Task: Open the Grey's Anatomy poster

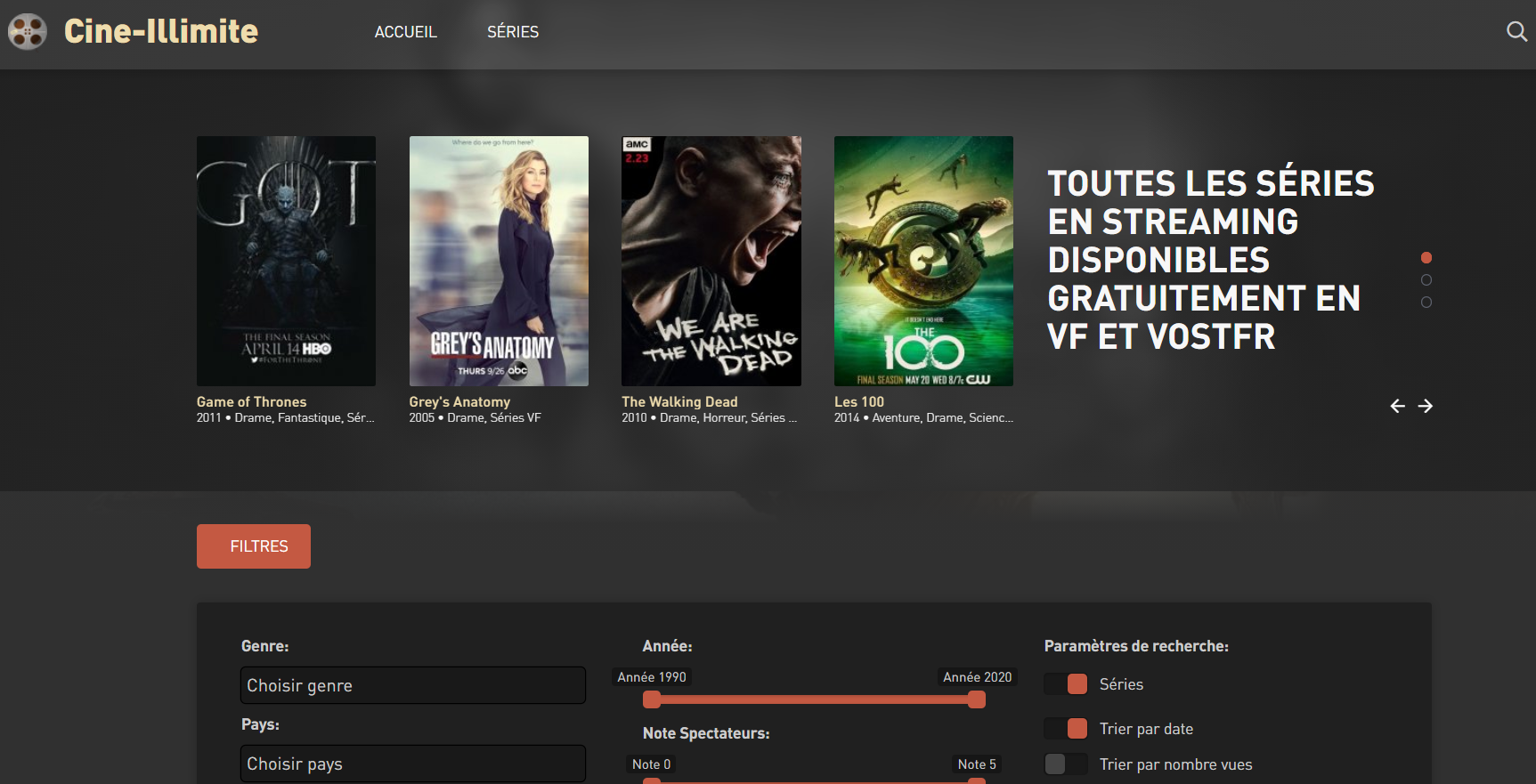Action: [x=499, y=261]
